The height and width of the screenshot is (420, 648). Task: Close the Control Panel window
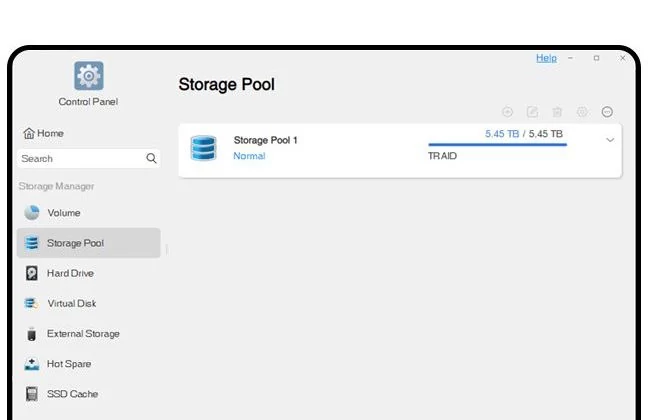click(622, 58)
